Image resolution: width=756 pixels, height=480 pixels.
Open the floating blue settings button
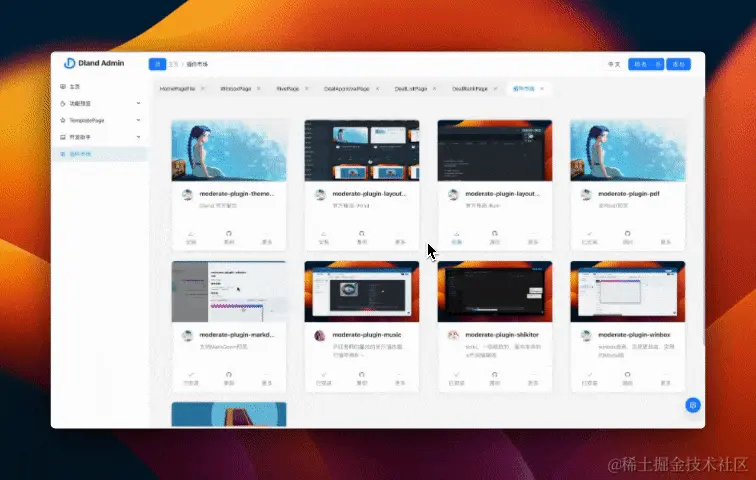pos(693,405)
